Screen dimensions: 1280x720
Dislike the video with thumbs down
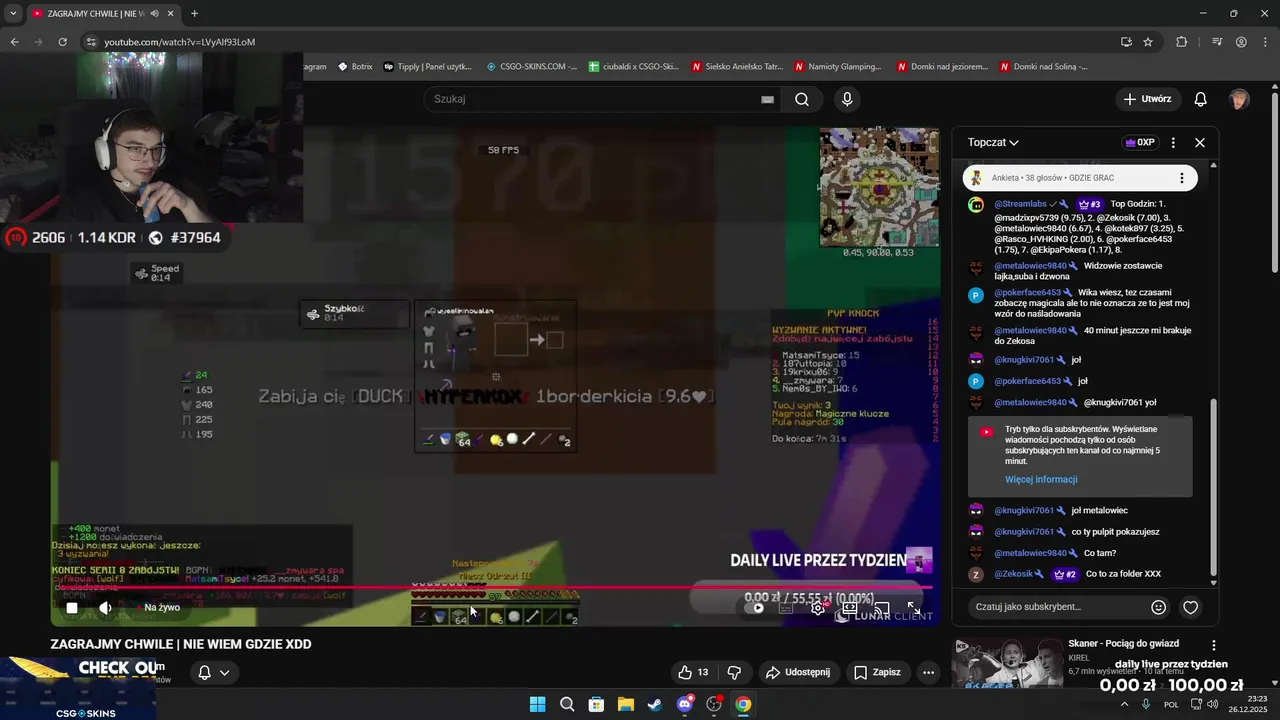(x=734, y=672)
